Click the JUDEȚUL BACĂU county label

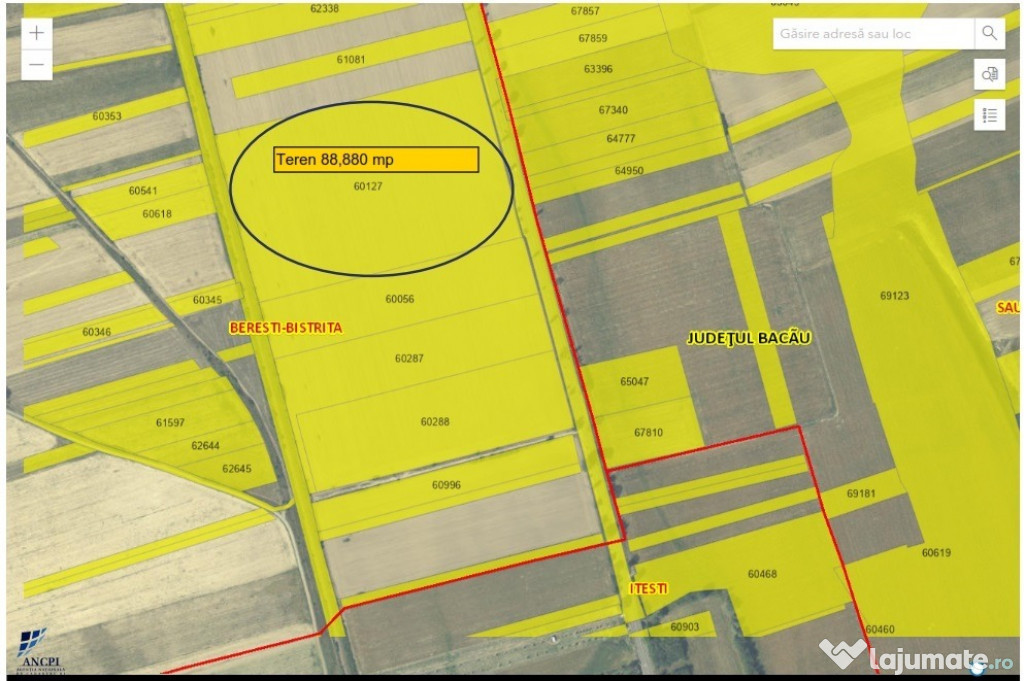[748, 338]
